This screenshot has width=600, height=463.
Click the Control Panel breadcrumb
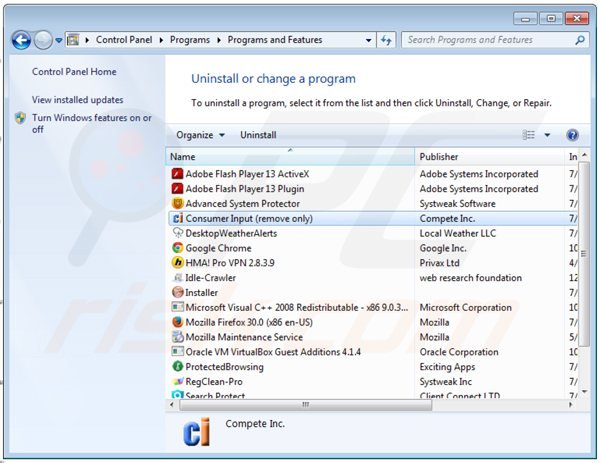(x=124, y=40)
